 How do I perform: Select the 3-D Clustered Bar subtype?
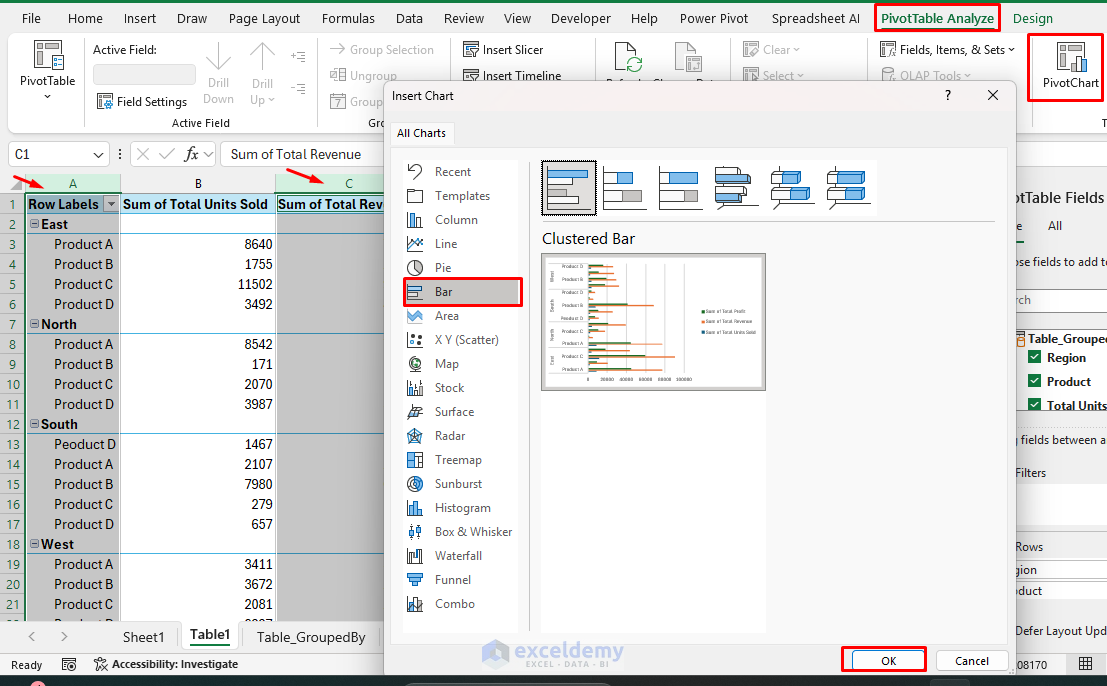pos(736,188)
